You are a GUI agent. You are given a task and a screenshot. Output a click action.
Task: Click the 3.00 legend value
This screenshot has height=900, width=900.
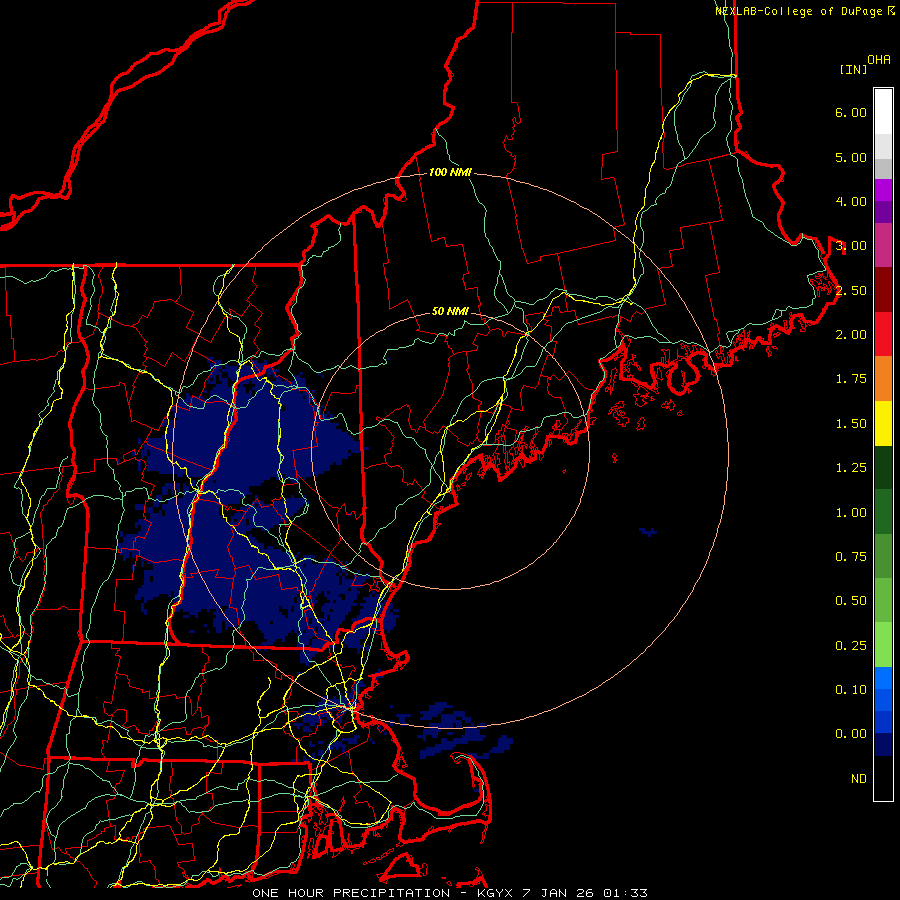point(851,246)
